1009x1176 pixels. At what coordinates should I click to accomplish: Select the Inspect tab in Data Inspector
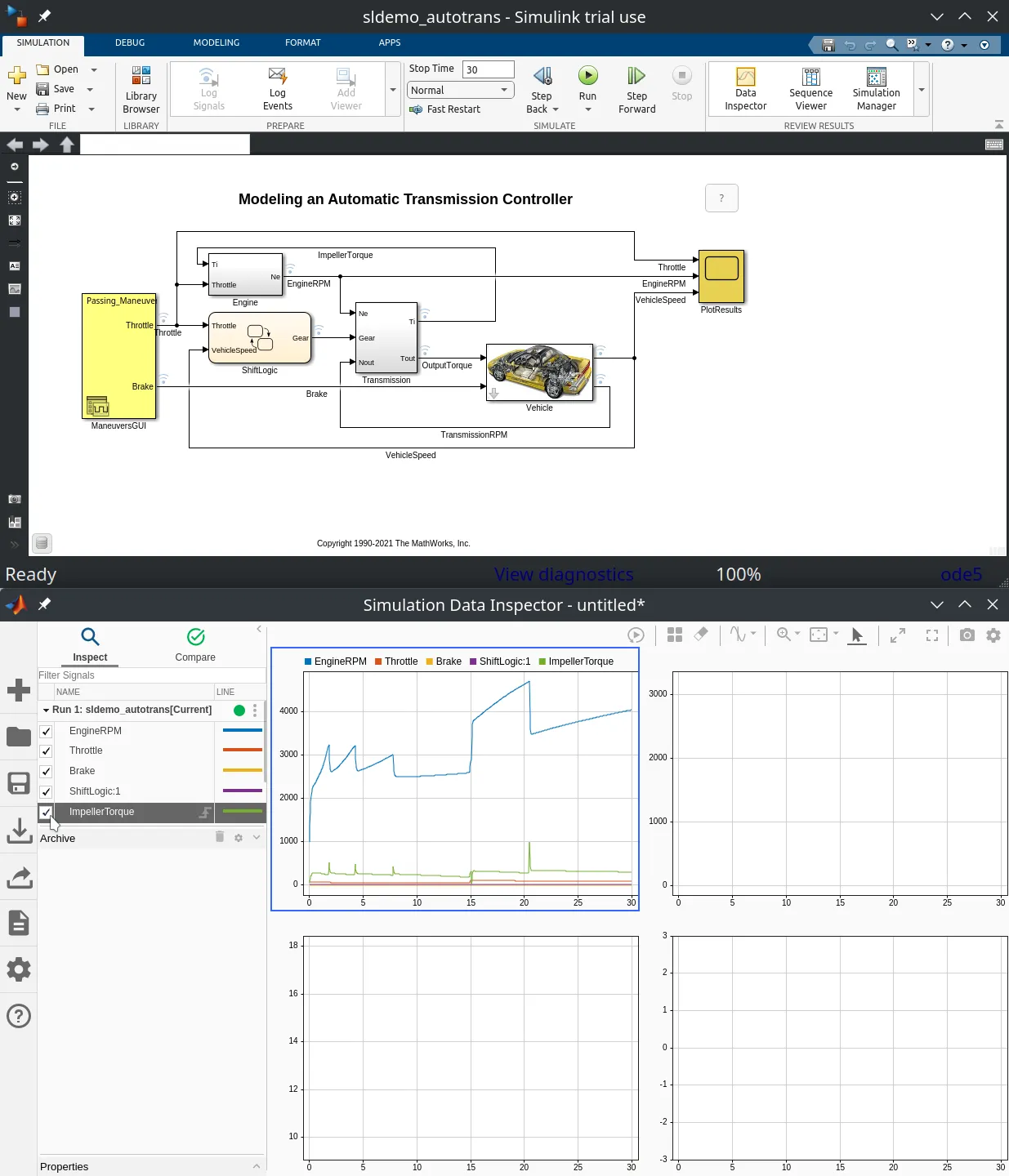coord(90,644)
